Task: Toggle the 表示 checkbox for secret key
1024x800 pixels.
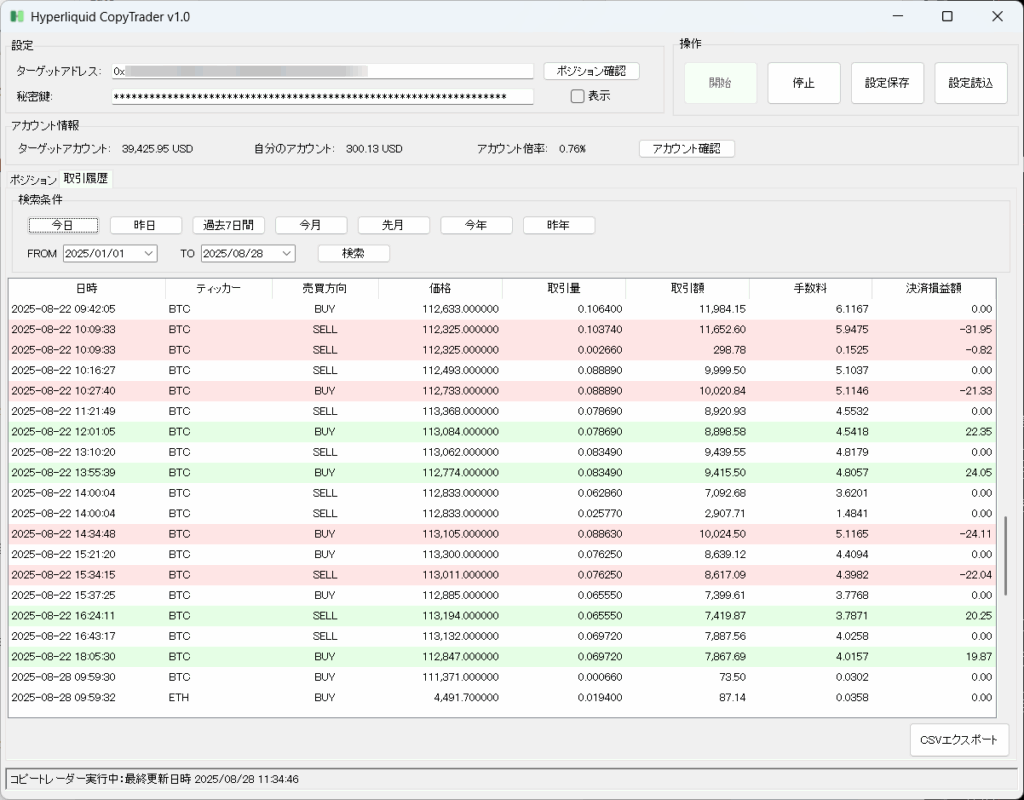Action: (x=577, y=96)
